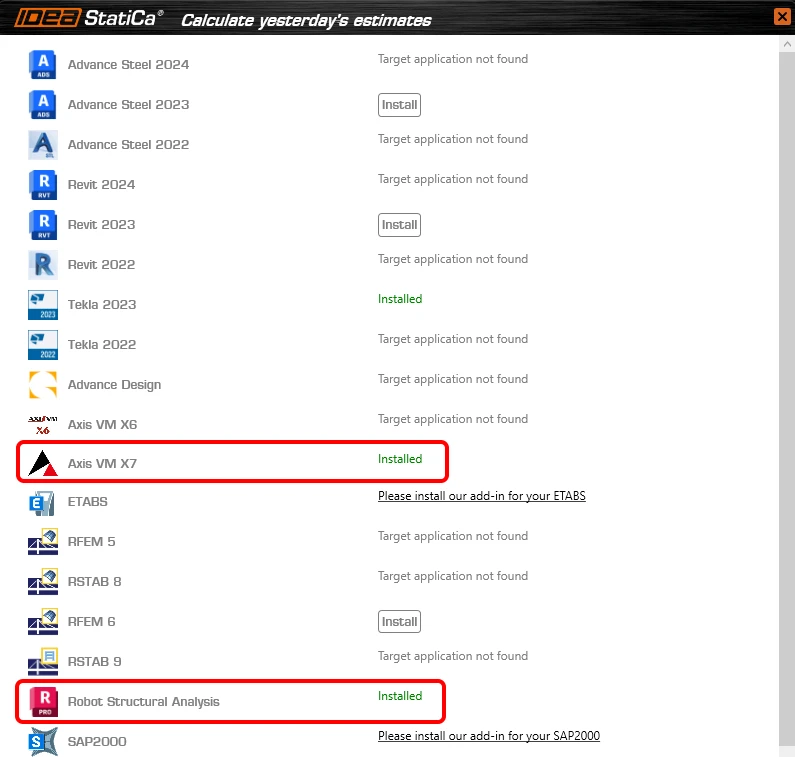Click the SAP2000 icon
This screenshot has width=795, height=757.
[43, 742]
